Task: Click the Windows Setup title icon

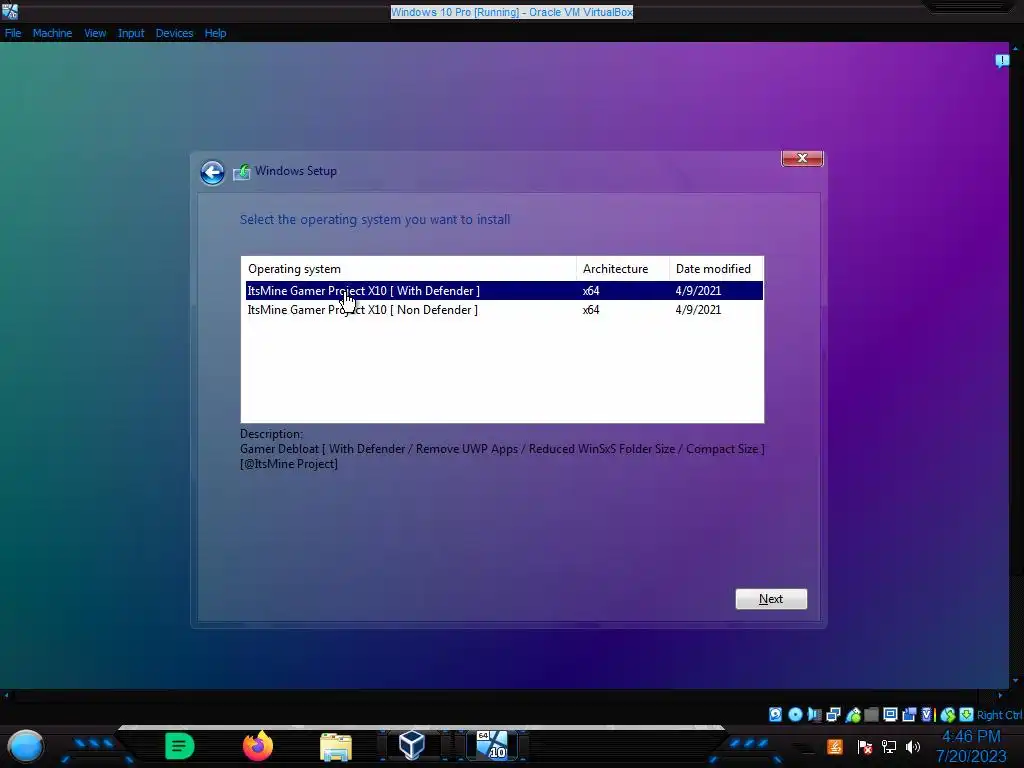Action: tap(242, 172)
